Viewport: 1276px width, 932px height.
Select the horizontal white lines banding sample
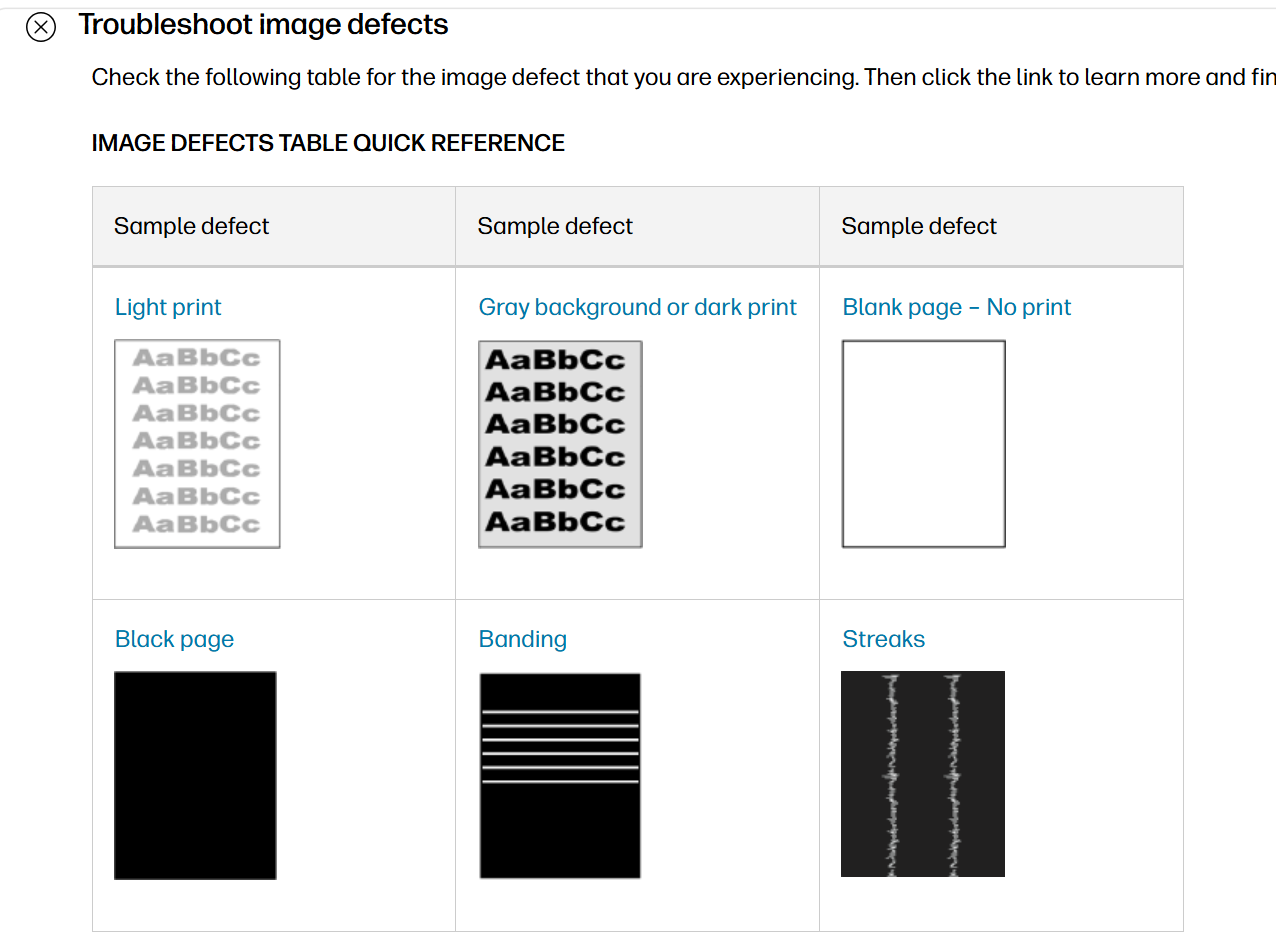pyautogui.click(x=560, y=775)
